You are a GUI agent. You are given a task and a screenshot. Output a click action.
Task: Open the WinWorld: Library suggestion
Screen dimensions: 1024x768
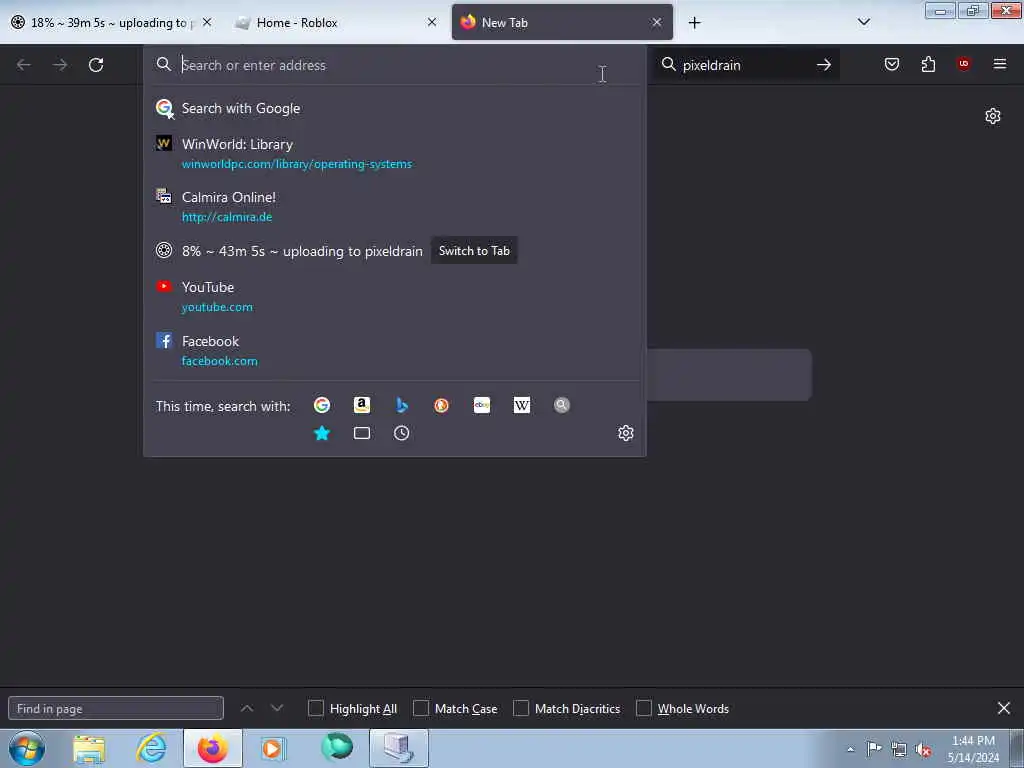click(x=394, y=153)
